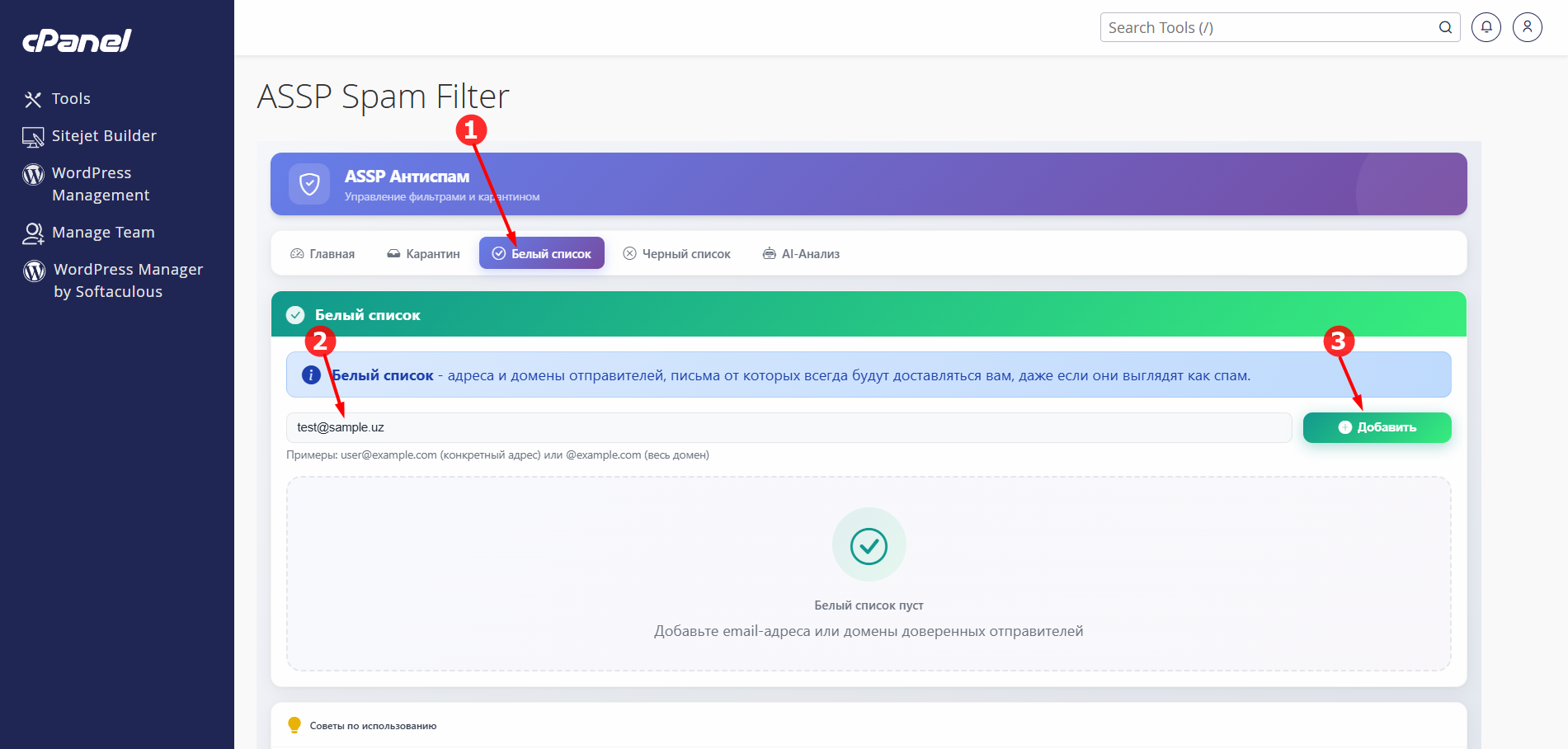
Task: Click the Карантин inbox icon
Action: coord(393,254)
